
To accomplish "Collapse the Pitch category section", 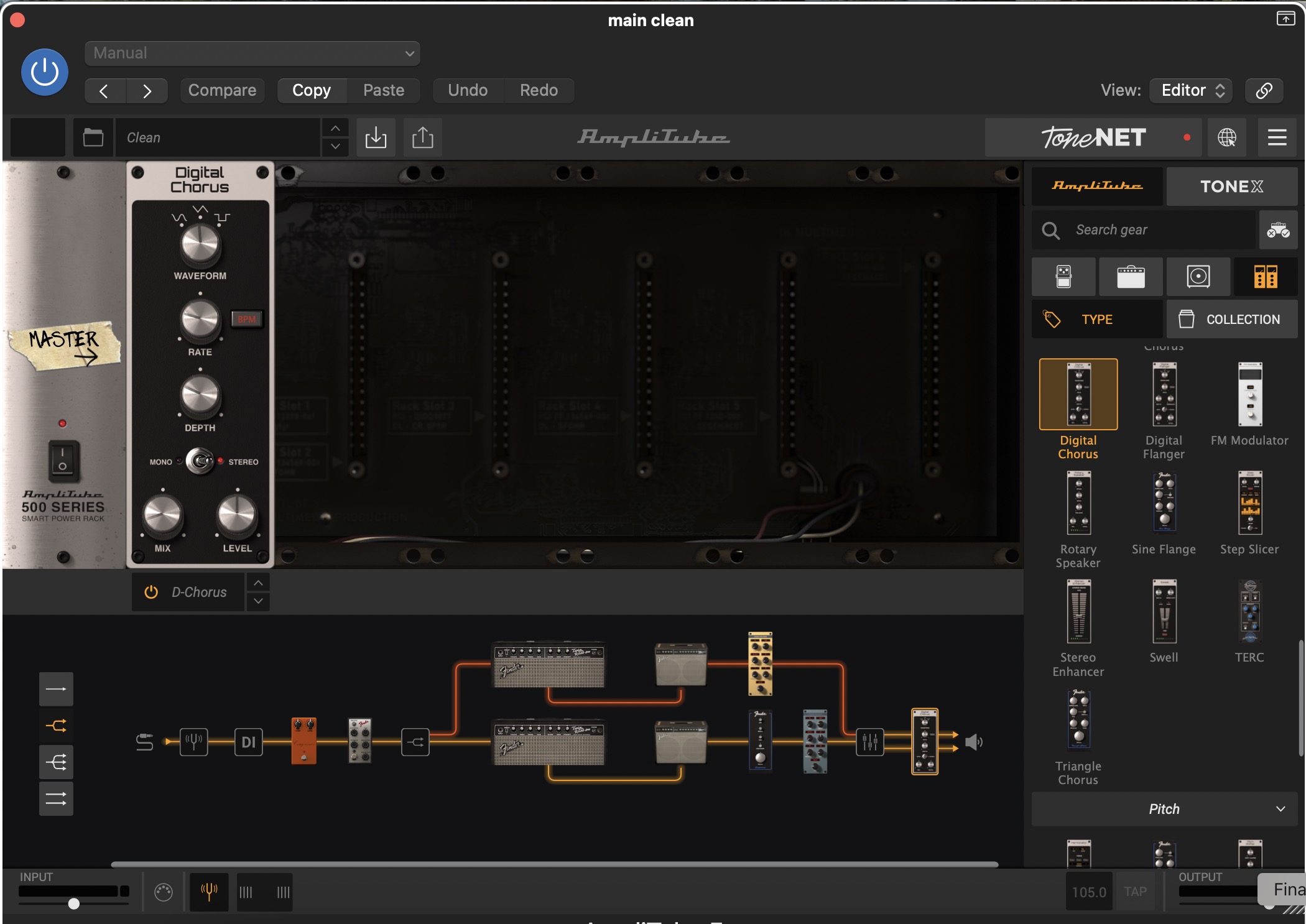I will (1164, 809).
